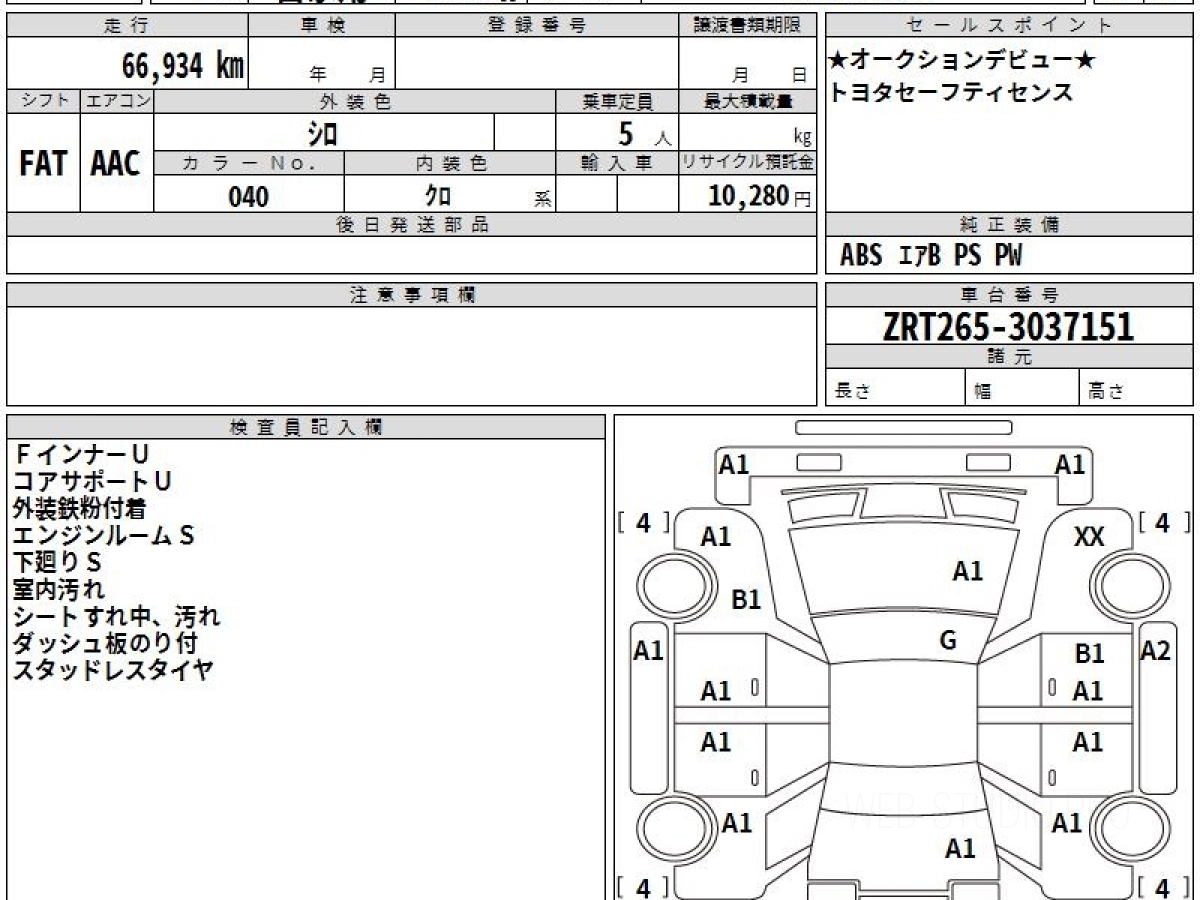The height and width of the screenshot is (900, 1200).
Task: Select the inspector note ダッシュ板のり付
Action: (104, 643)
